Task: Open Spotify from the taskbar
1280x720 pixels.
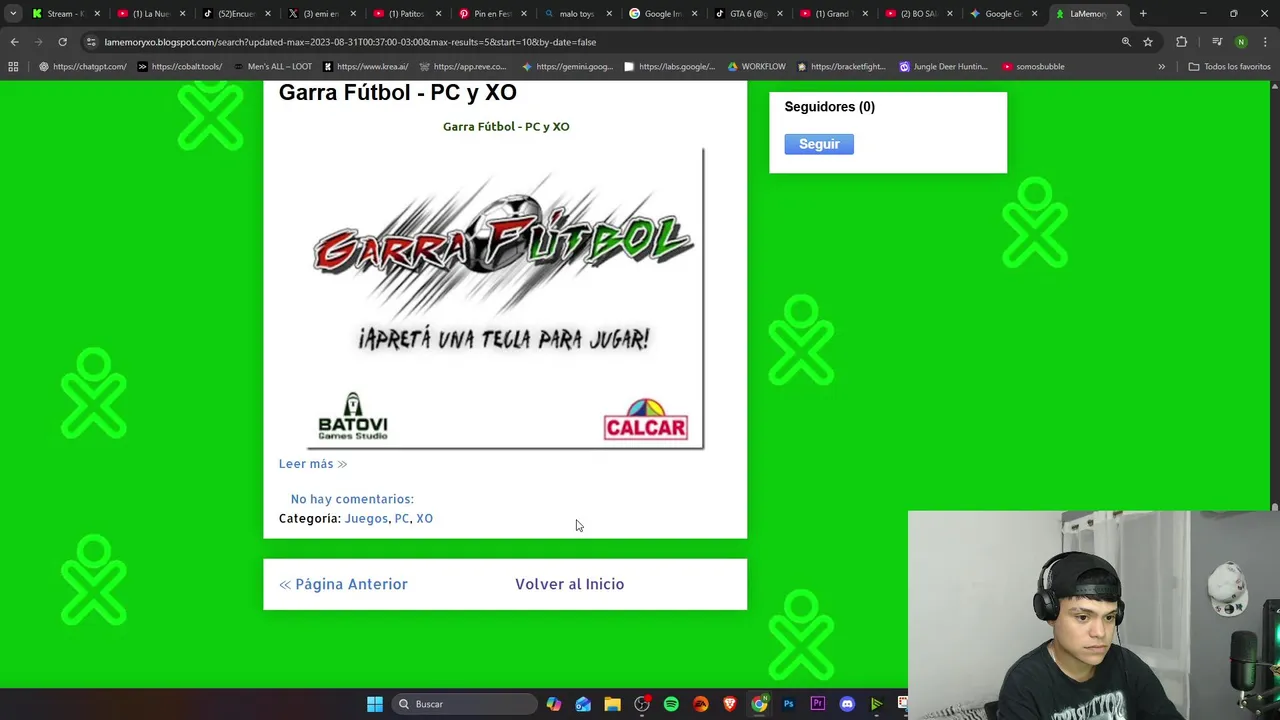Action: [671, 704]
